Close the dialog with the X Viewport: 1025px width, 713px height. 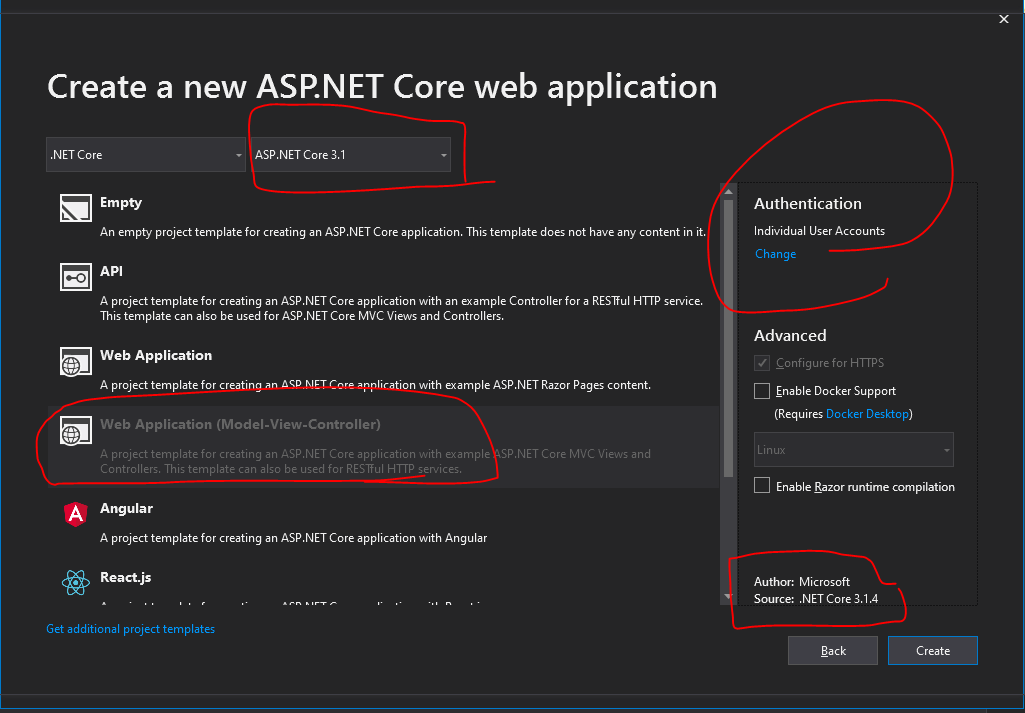coord(1004,20)
